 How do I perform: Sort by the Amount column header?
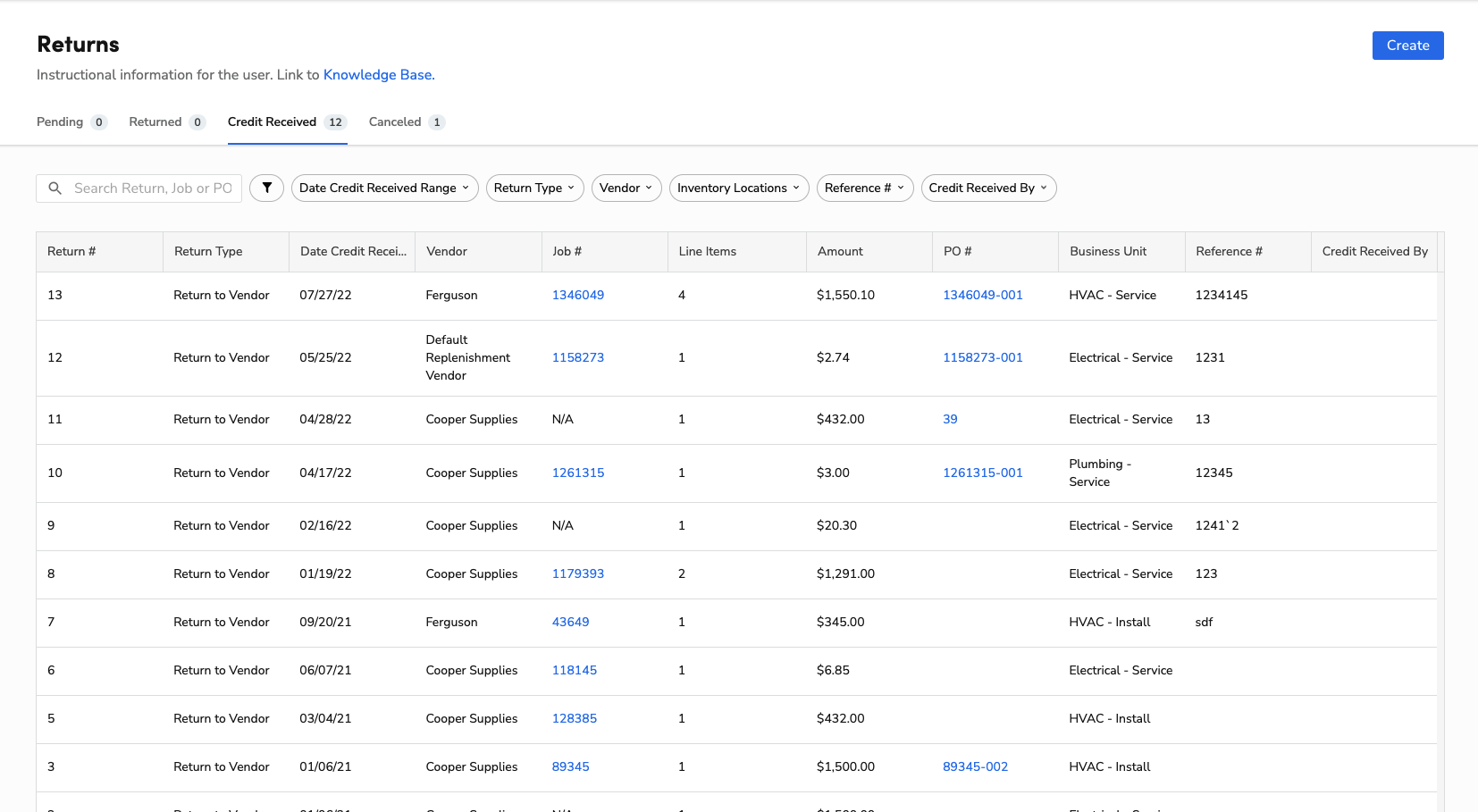click(x=839, y=251)
